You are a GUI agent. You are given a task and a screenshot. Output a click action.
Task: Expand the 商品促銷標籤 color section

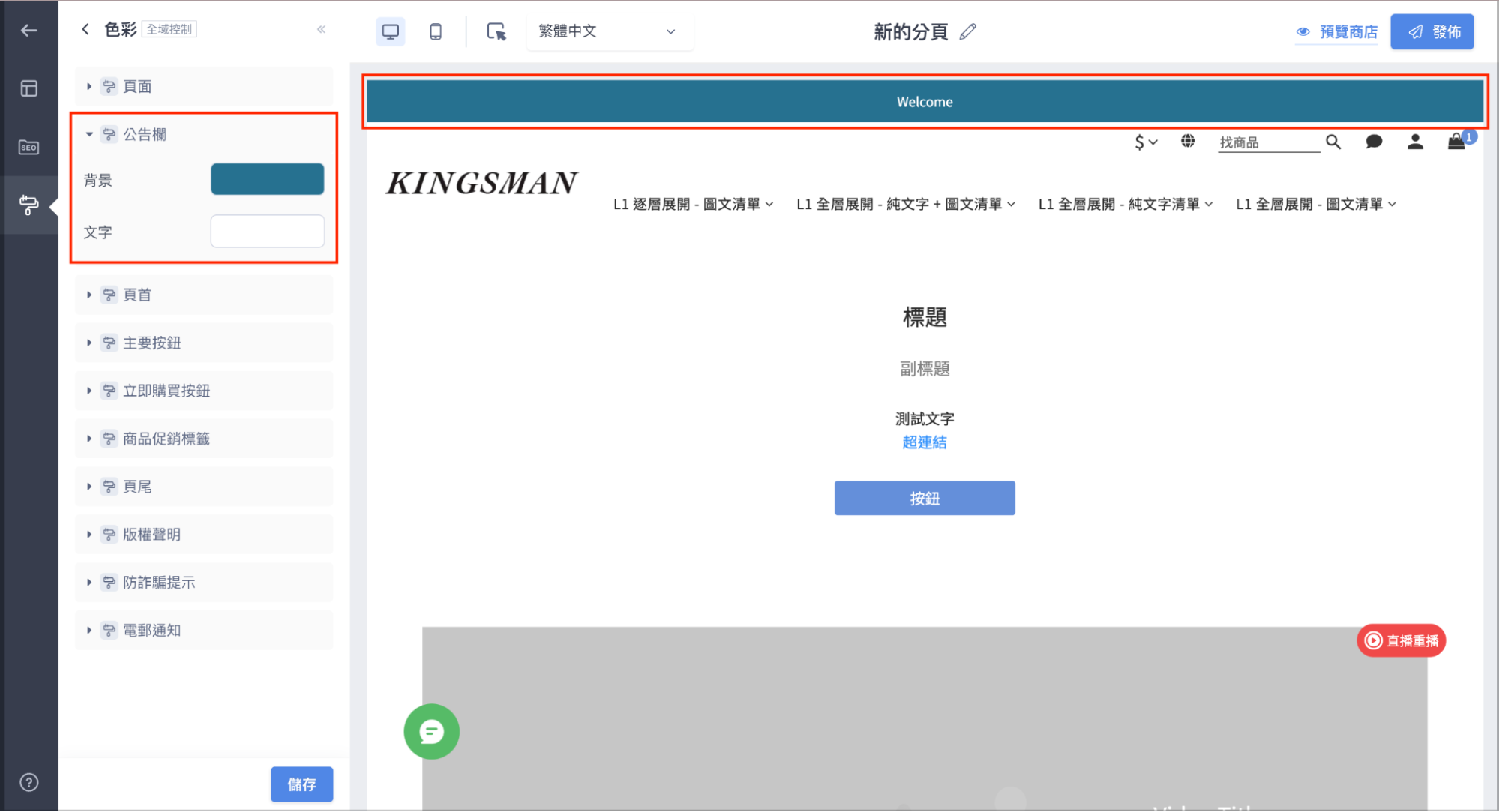(x=204, y=439)
